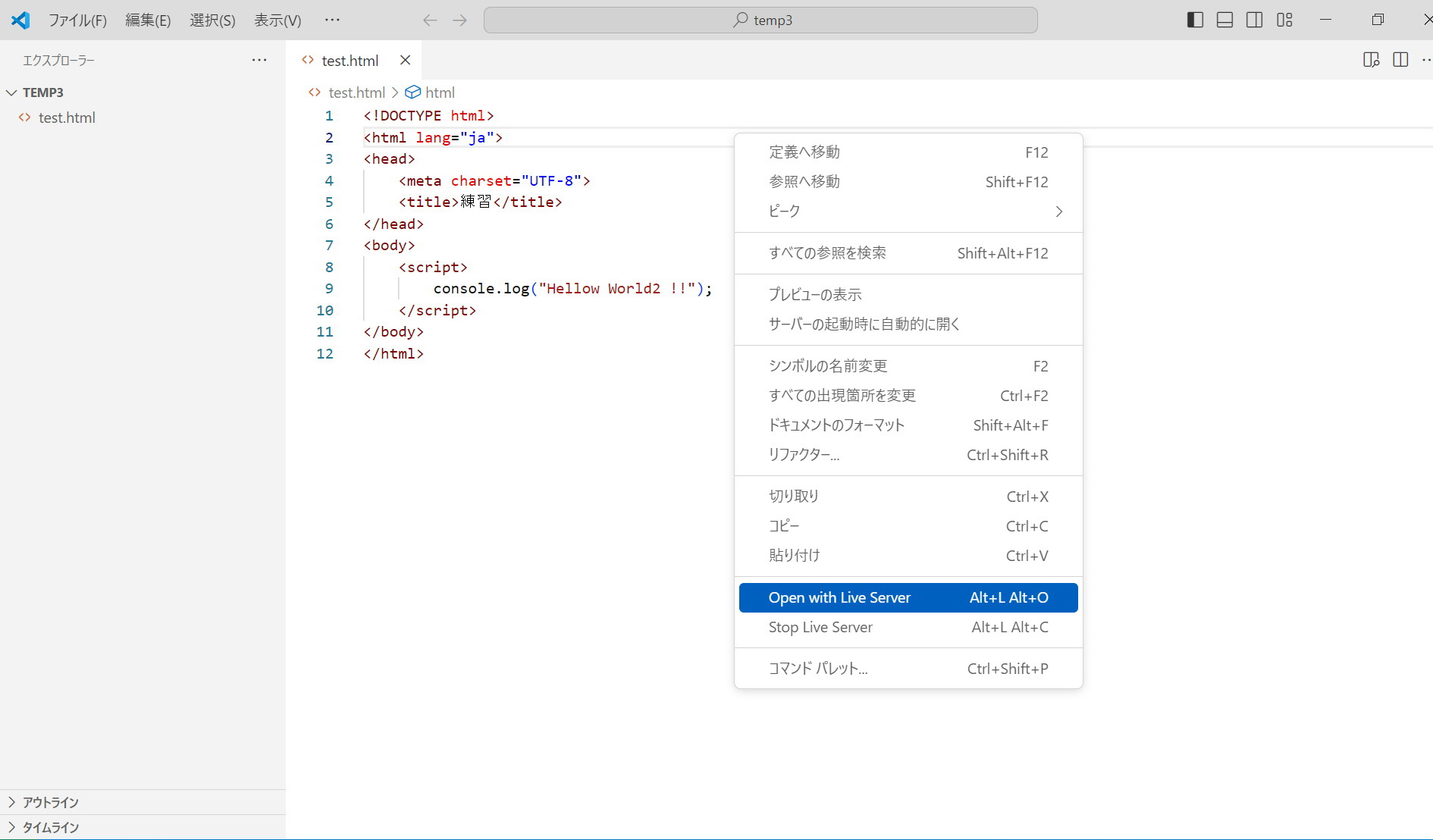The width and height of the screenshot is (1433, 840).
Task: Click the <!DOCTYPE html> line
Action: coord(428,116)
